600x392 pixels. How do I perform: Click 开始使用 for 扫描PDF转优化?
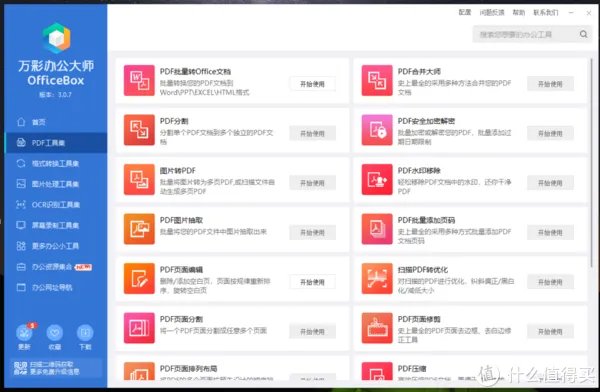tap(550, 282)
